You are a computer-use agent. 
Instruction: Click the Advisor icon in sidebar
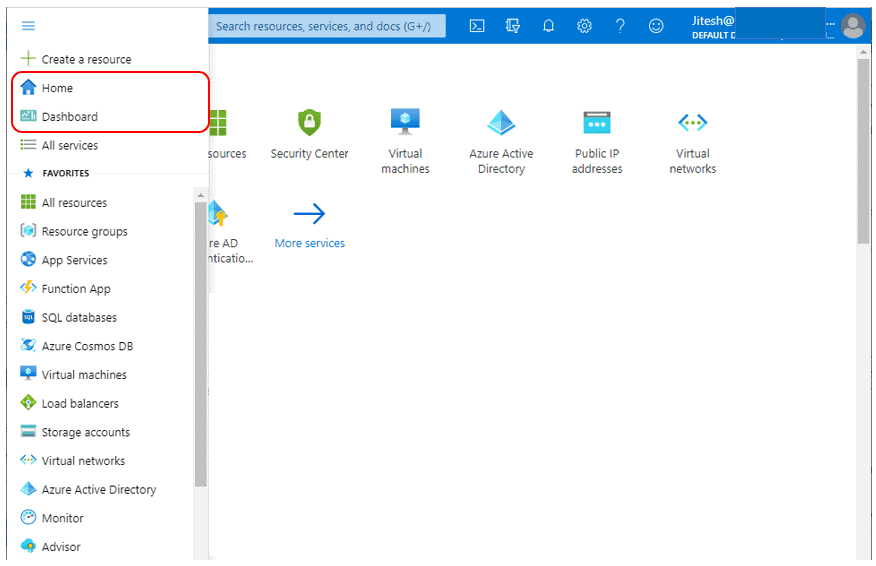click(28, 545)
